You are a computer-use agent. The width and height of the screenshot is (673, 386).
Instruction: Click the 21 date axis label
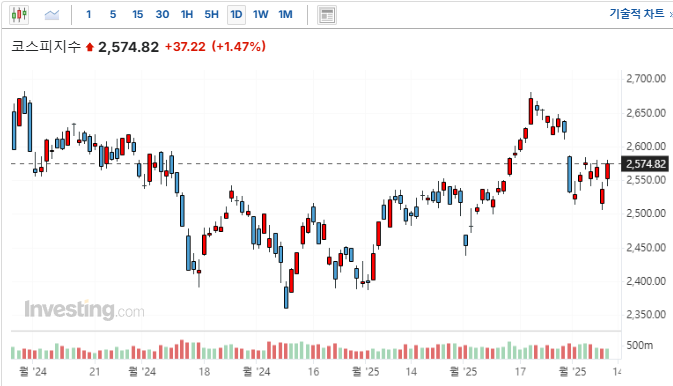coord(94,372)
